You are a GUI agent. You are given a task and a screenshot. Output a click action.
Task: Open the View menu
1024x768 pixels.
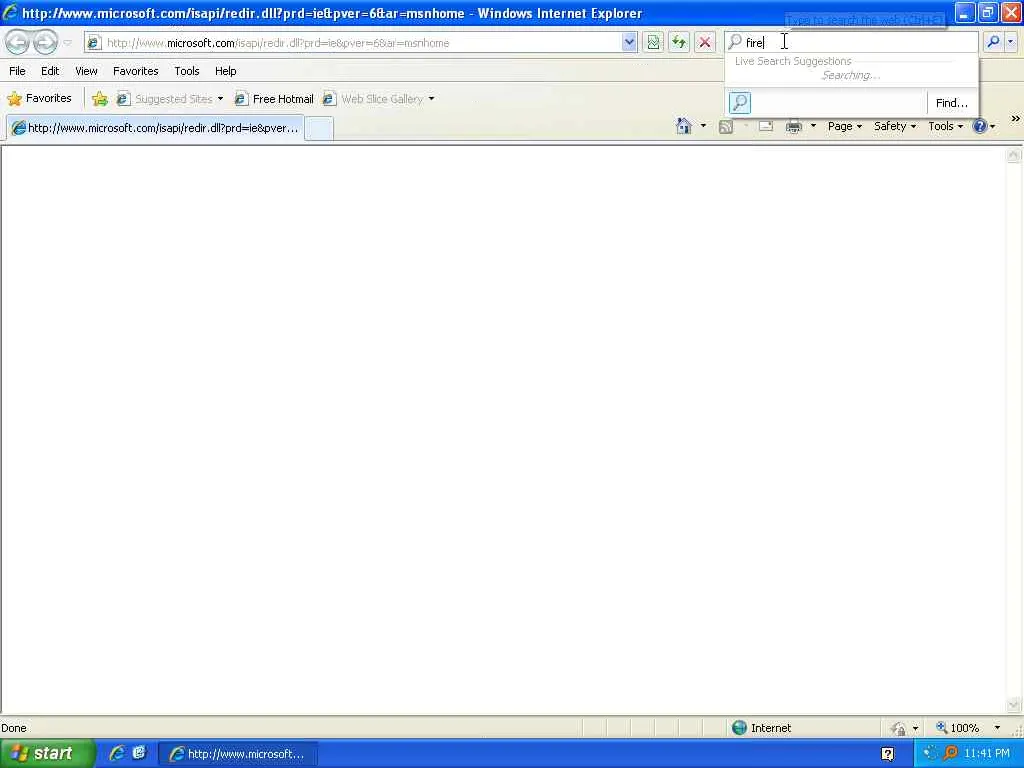(86, 71)
